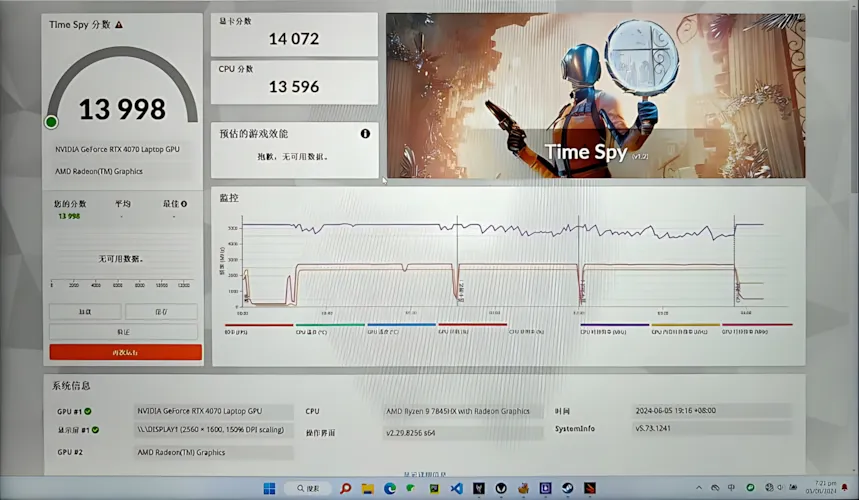Click the 验证 validate button
Viewport: 859px width, 500px height.
point(123,332)
